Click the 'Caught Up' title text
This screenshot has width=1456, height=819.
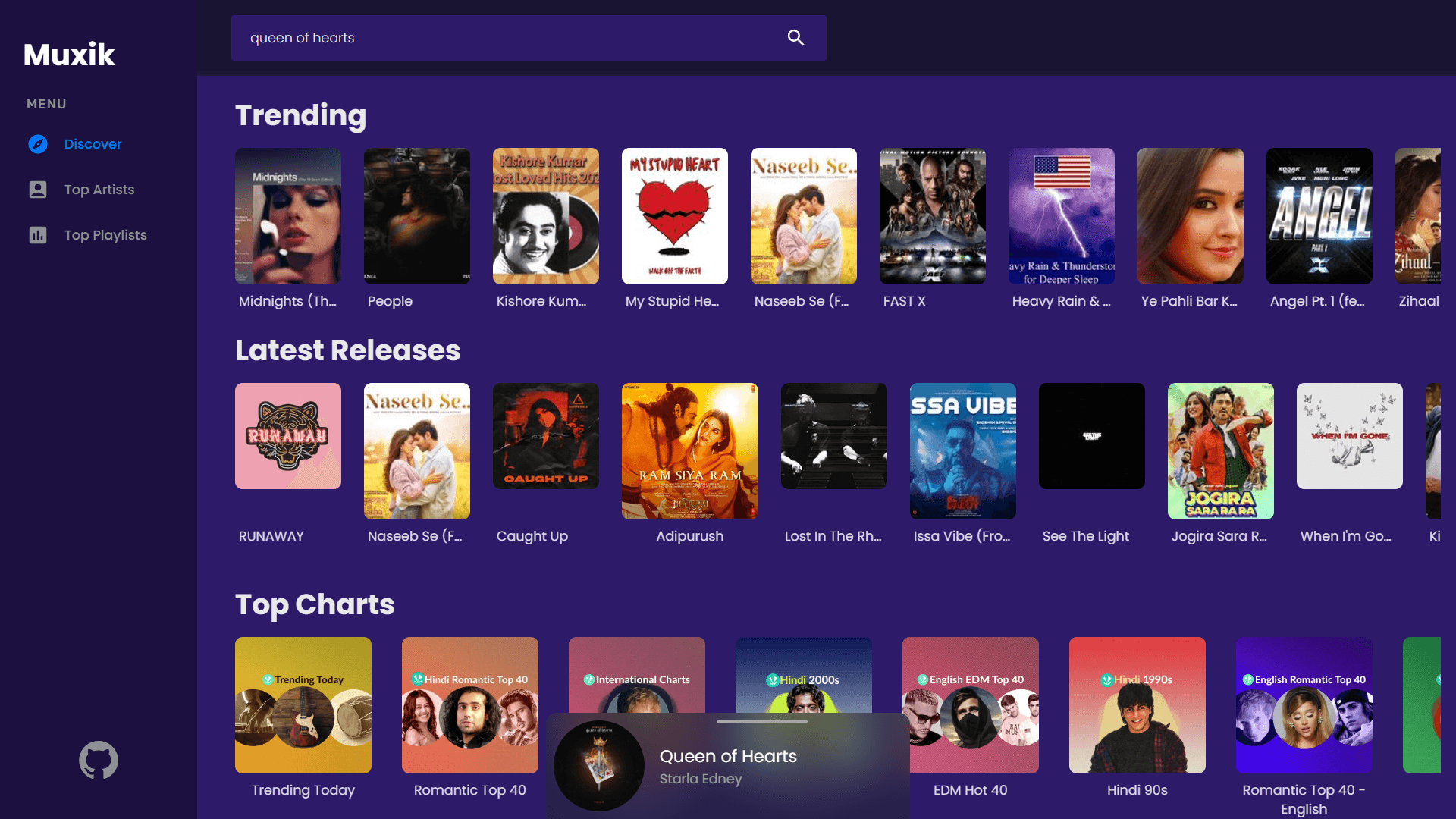point(532,536)
